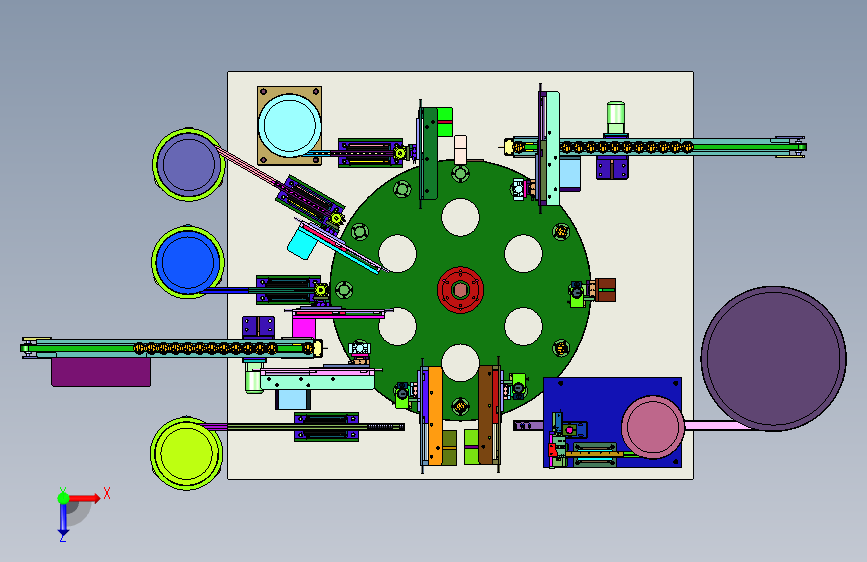Viewport: 867px width, 562px height.
Task: Click the topmost white hole in green table
Action: [460, 217]
